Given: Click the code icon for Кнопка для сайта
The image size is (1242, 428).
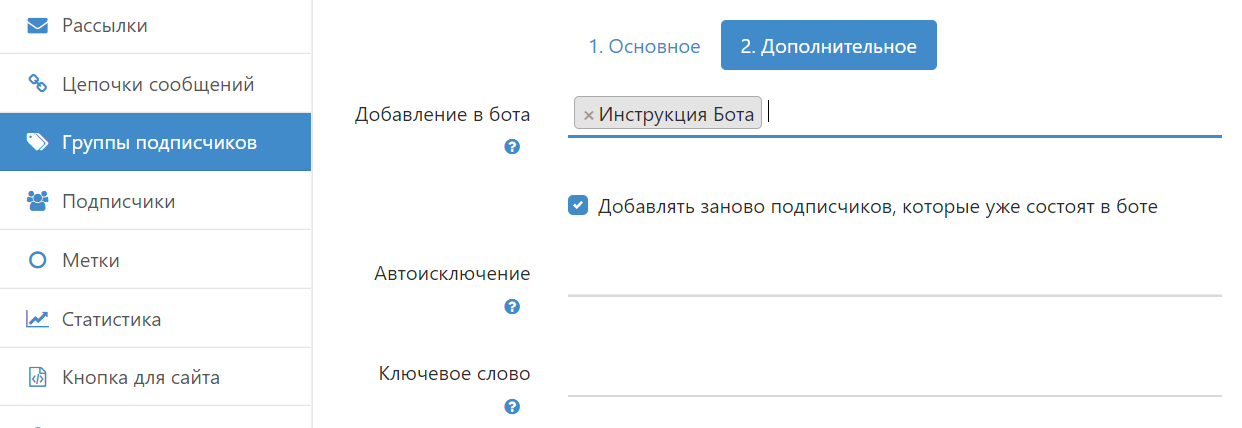Looking at the screenshot, I should [x=37, y=378].
